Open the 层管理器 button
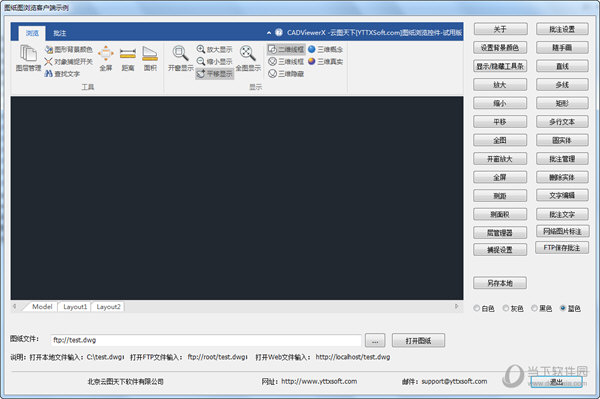The width and height of the screenshot is (600, 399). click(500, 233)
